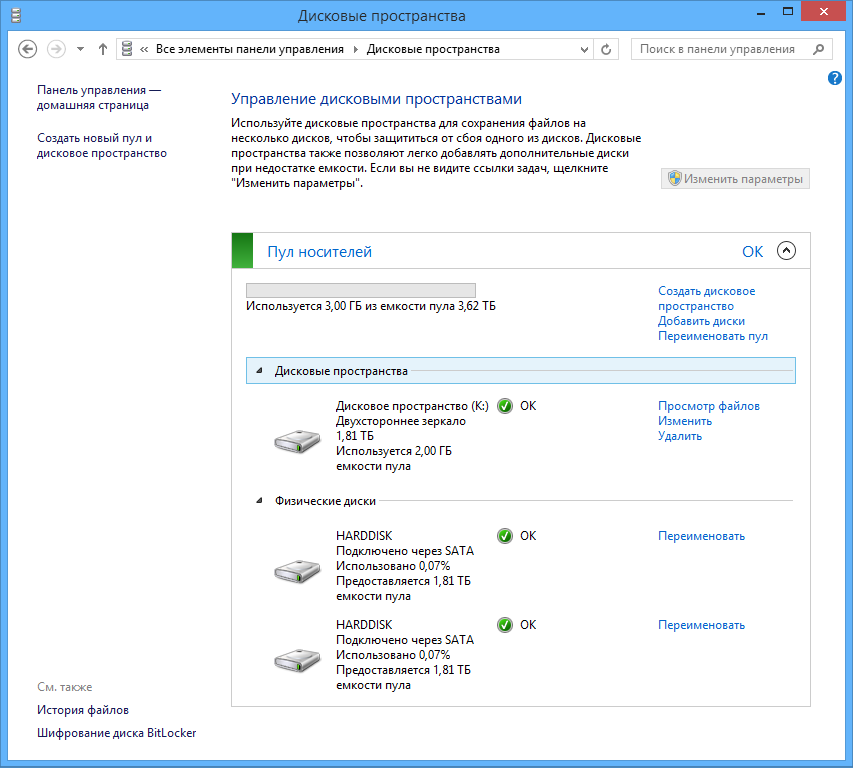The height and width of the screenshot is (768, 853).
Task: Click the second HARDDISK drive icon
Action: (x=296, y=660)
